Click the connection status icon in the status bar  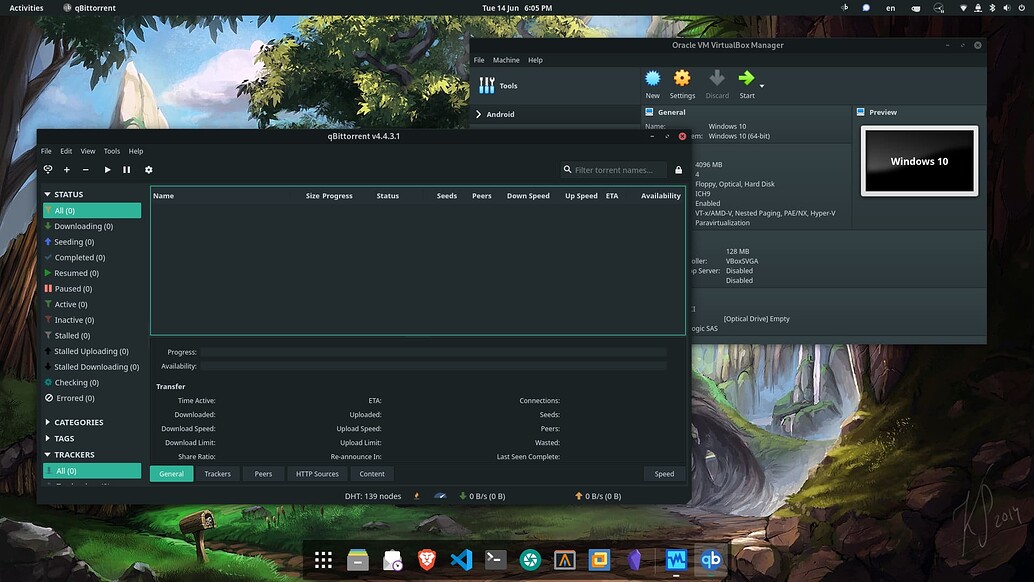[x=416, y=495]
